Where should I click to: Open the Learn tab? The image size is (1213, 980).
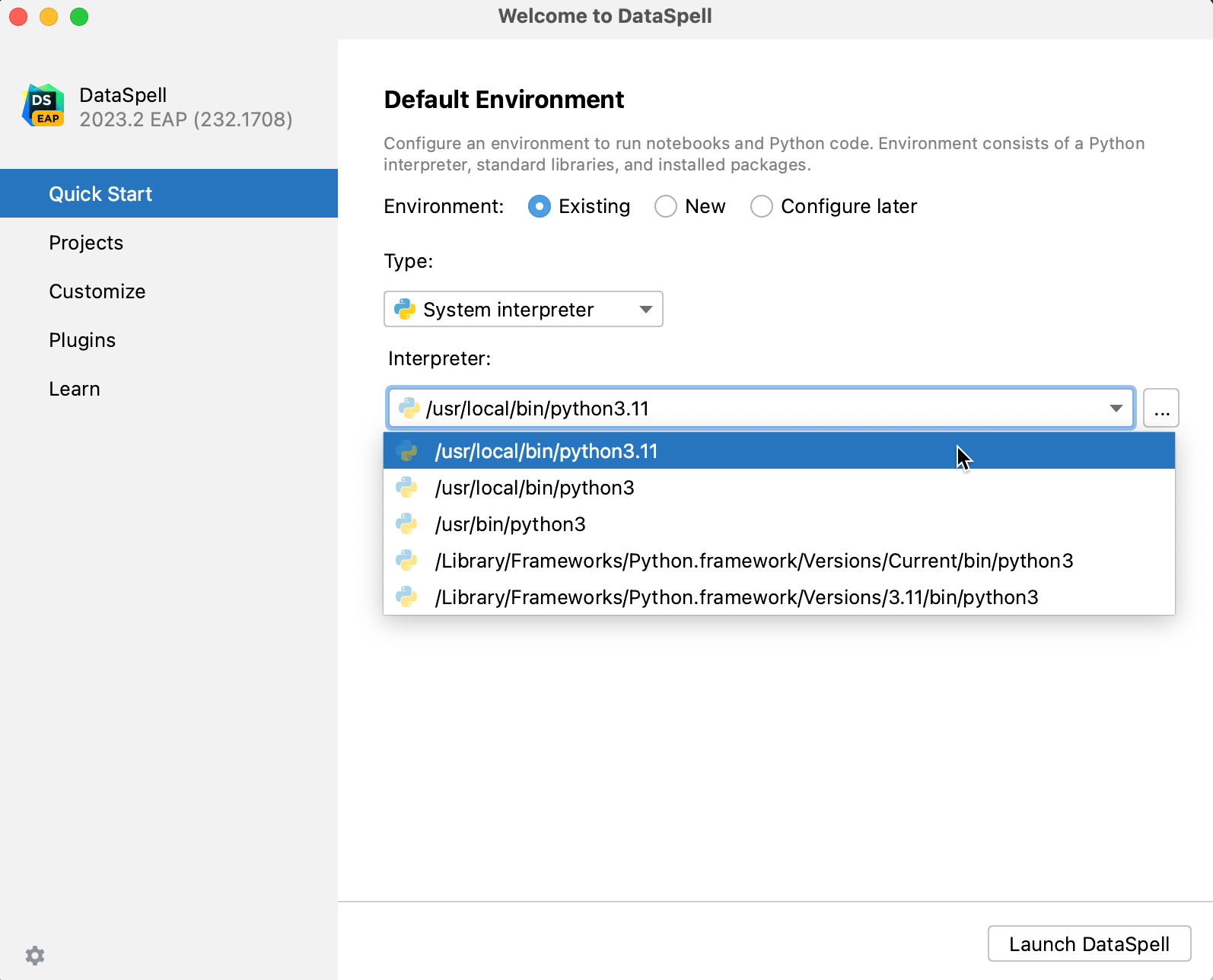pos(169,388)
